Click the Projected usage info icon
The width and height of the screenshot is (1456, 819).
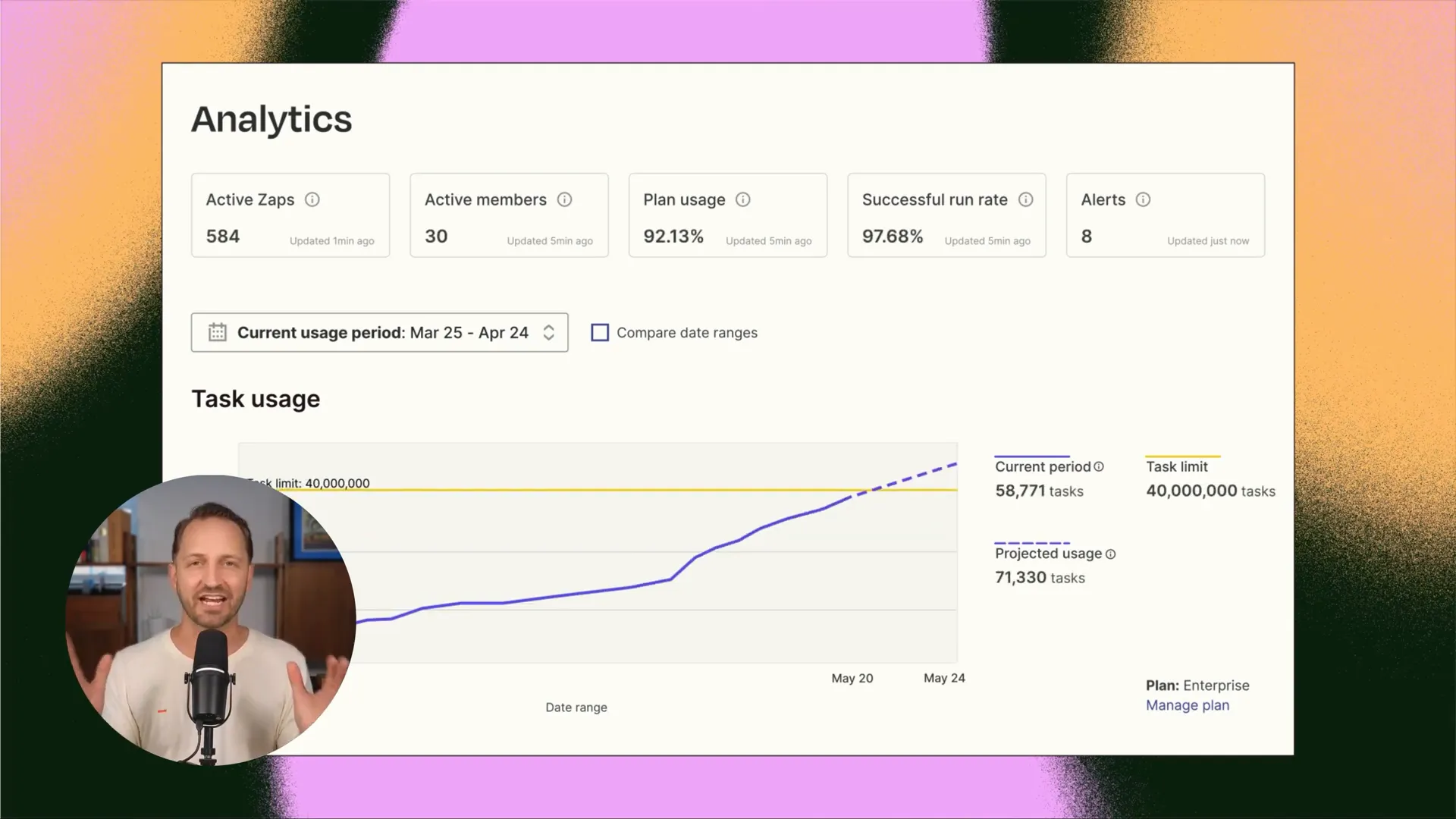(1110, 553)
